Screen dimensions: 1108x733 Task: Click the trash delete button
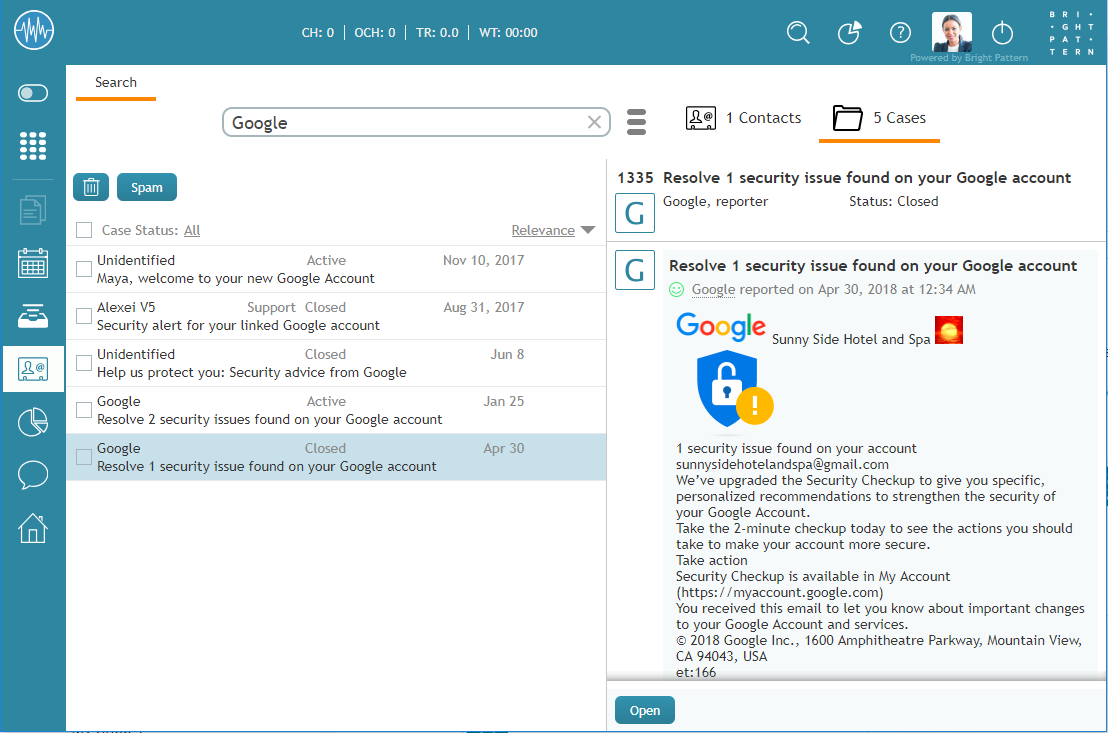point(91,187)
